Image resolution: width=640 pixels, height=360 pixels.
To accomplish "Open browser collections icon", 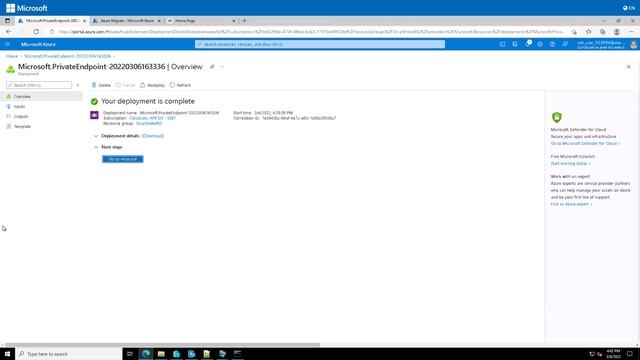I will pyautogui.click(x=602, y=31).
